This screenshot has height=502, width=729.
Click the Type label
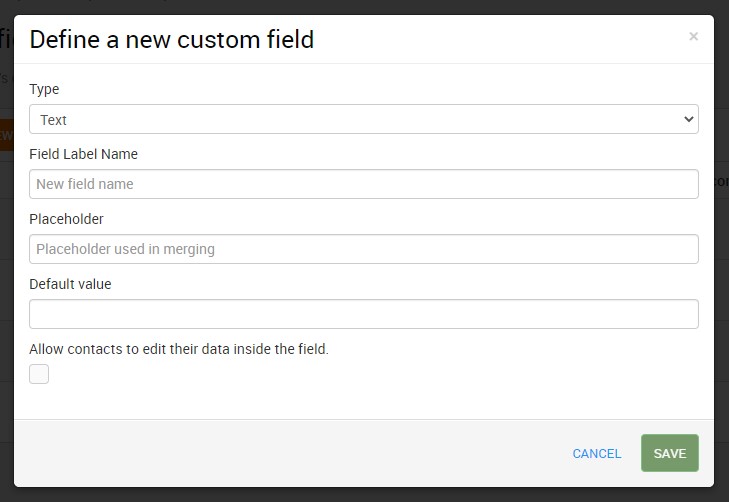tap(44, 89)
